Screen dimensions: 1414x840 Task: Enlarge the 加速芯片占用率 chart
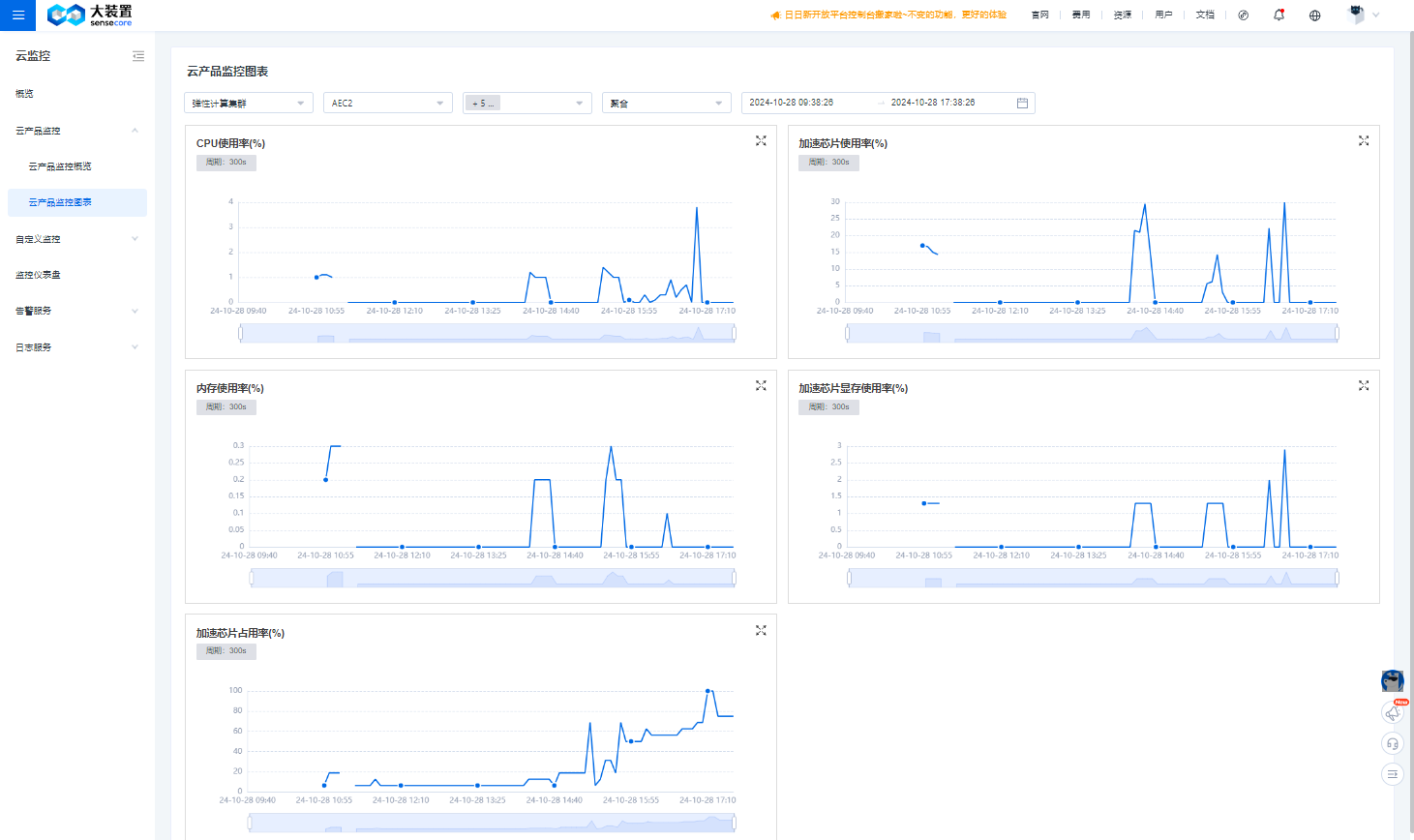coord(761,631)
